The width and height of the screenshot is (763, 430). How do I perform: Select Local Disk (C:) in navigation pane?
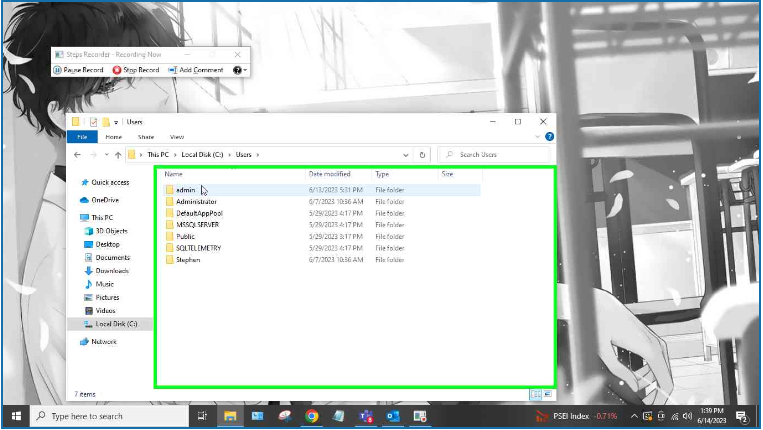[116, 324]
